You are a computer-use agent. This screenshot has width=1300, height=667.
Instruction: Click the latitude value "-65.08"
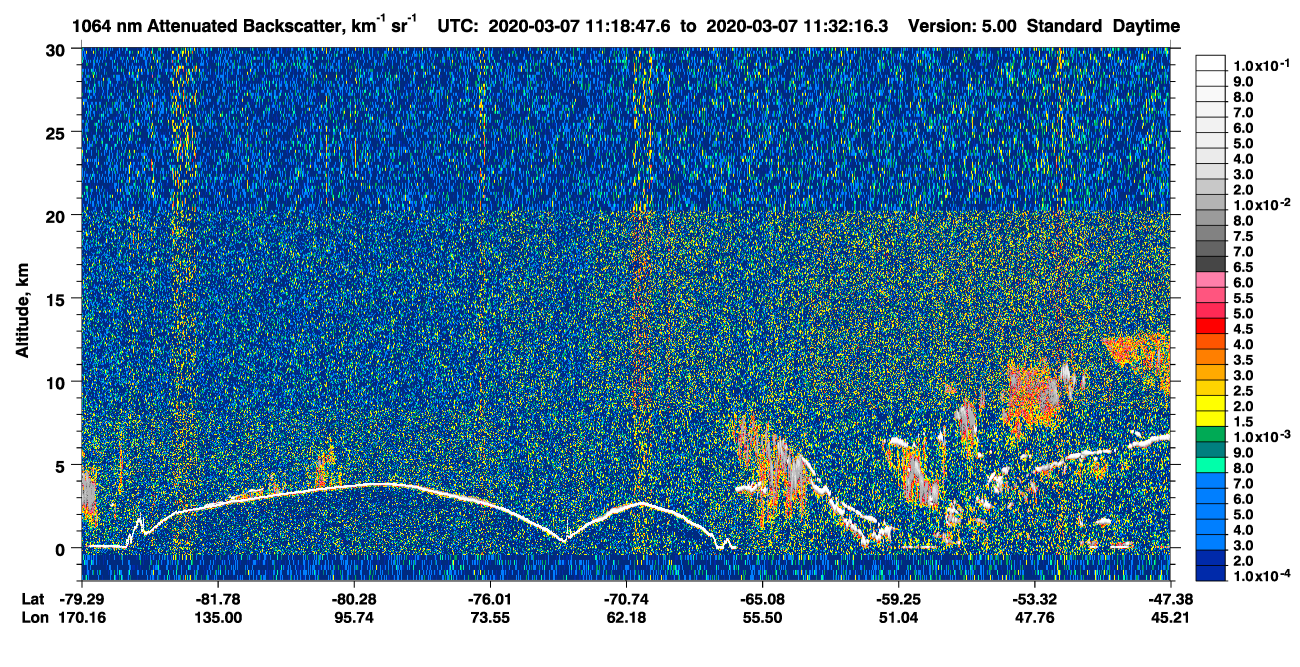[762, 599]
